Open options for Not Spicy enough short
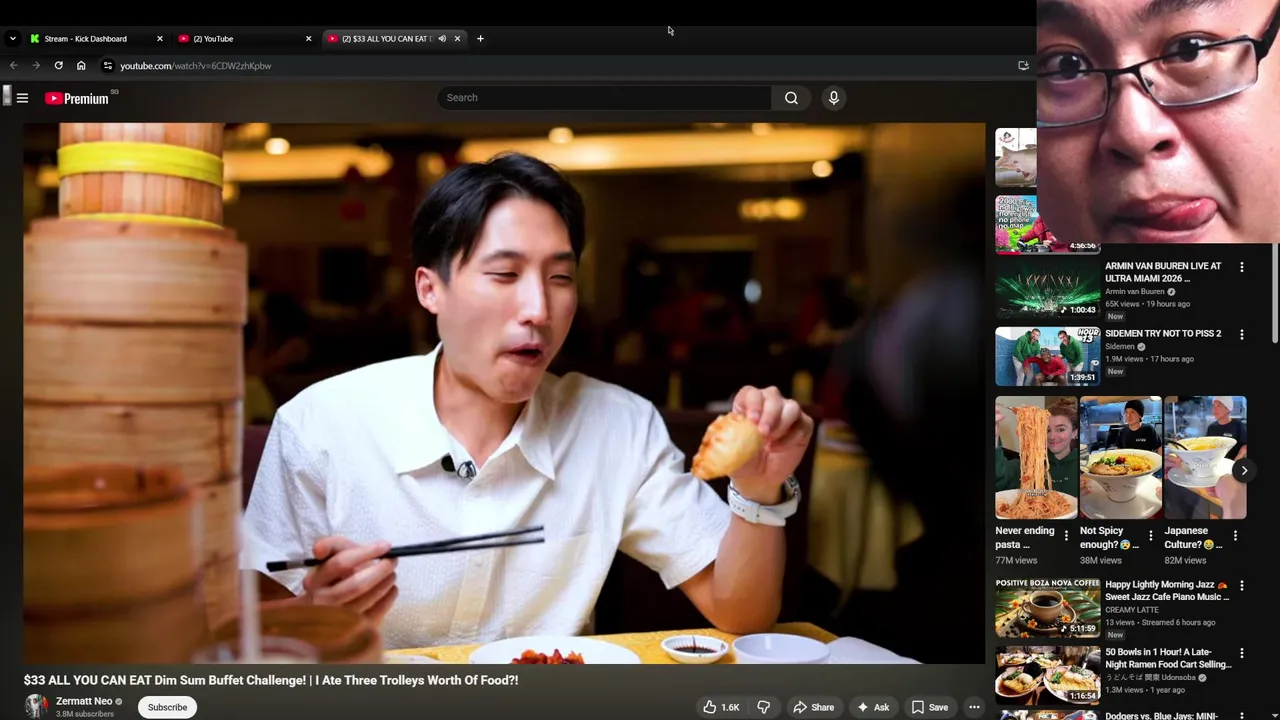This screenshot has height=720, width=1280. point(1150,536)
